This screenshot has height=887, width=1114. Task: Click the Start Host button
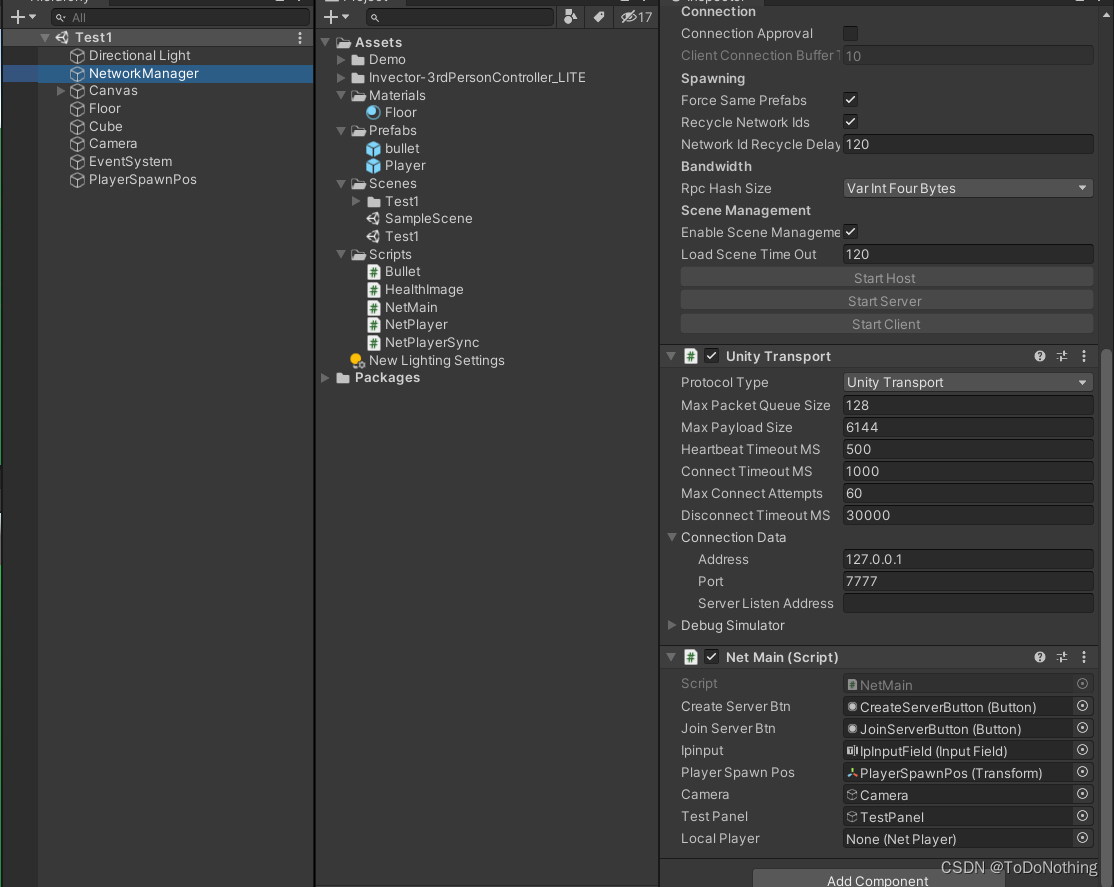pyautogui.click(x=886, y=278)
